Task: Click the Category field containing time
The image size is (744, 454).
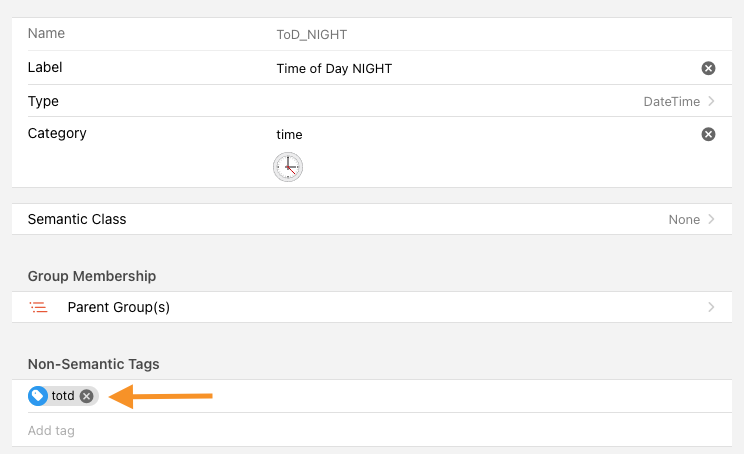Action: [480, 134]
